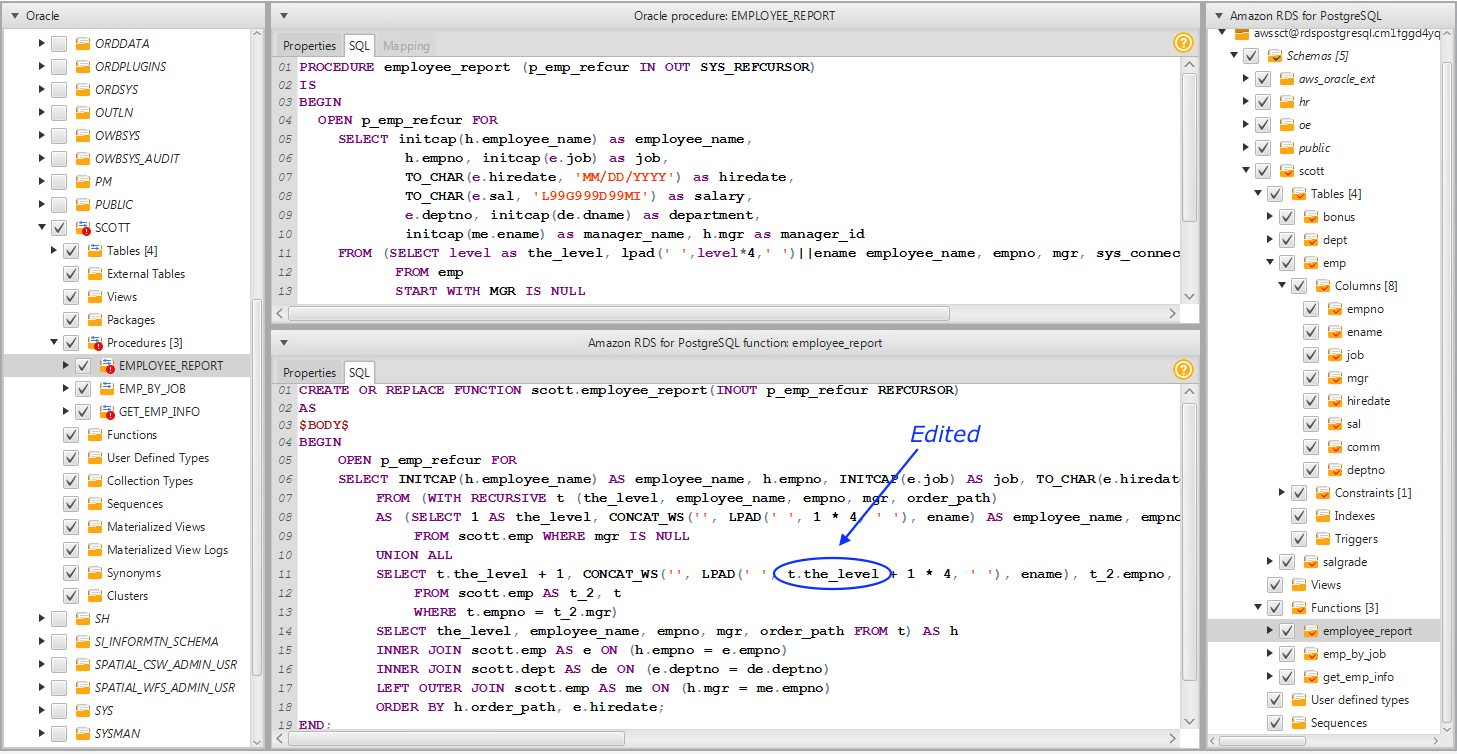Uncheck the Triggers checkbox in PostgreSQL tree
Viewport: 1457px width, 754px height.
pyautogui.click(x=1299, y=539)
